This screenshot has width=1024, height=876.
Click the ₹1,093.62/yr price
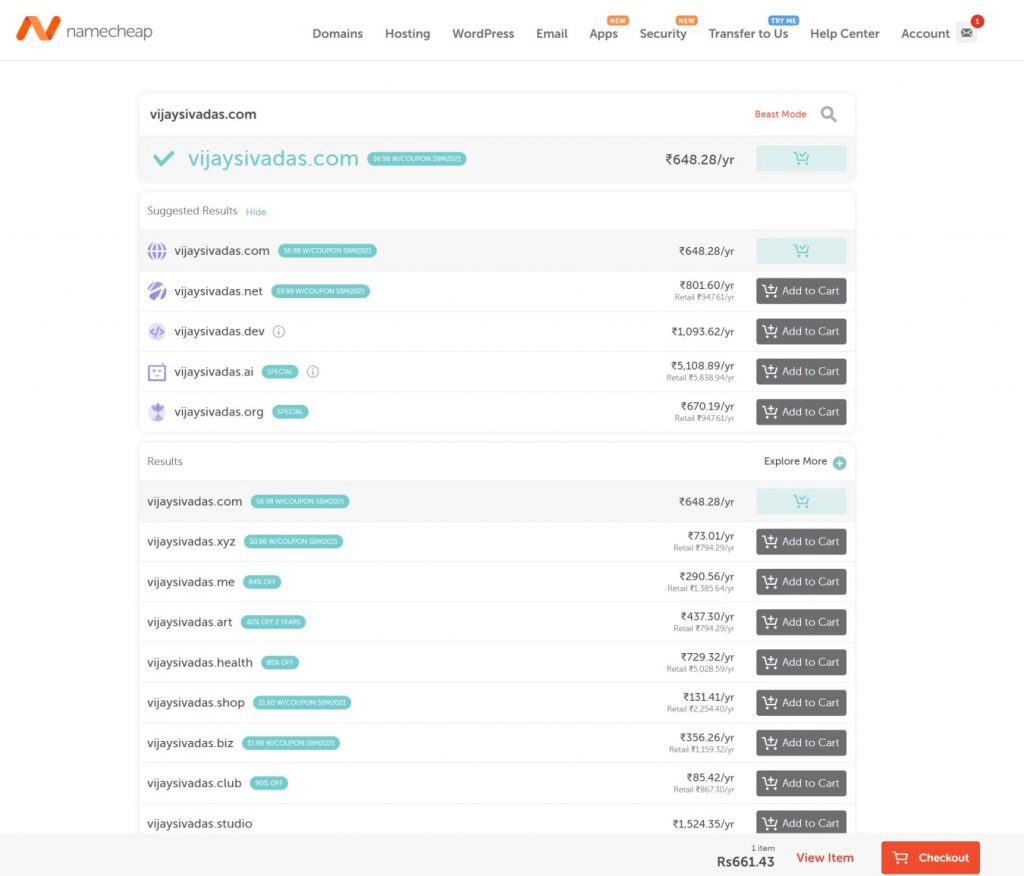point(703,332)
